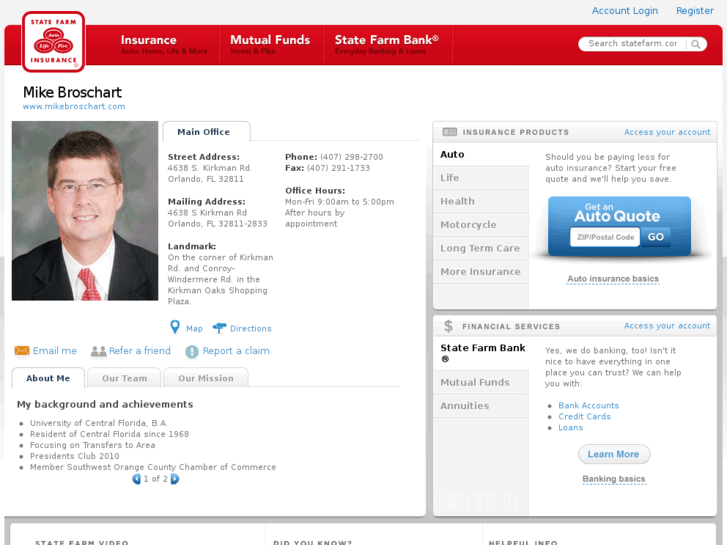Click the phone number (407) 298-2700
The width and height of the screenshot is (727, 545).
(x=351, y=157)
